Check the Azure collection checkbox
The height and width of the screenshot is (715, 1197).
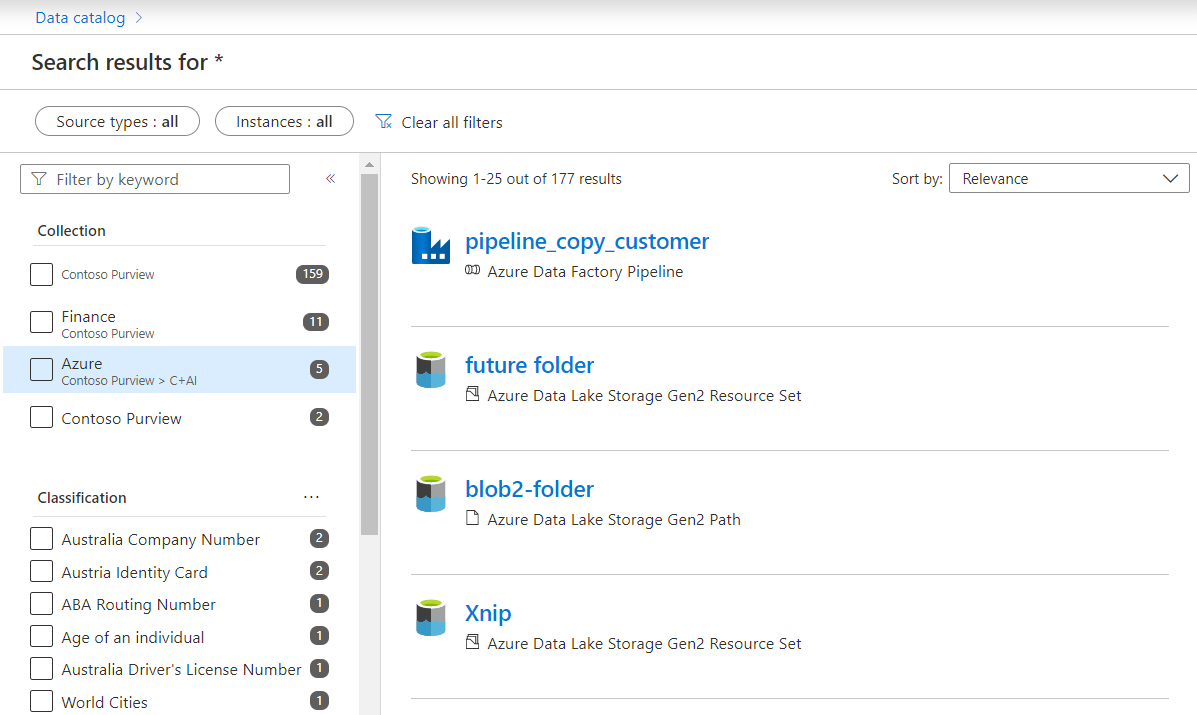[x=41, y=369]
